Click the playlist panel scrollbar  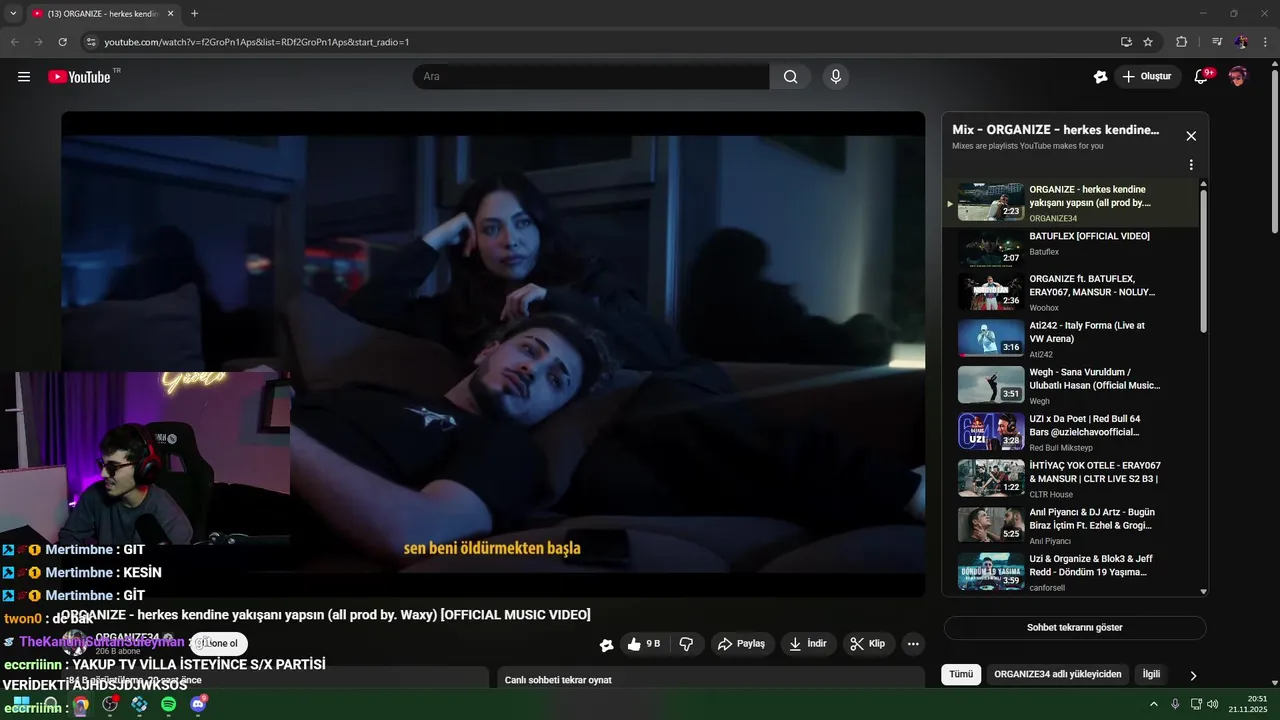click(x=1203, y=262)
